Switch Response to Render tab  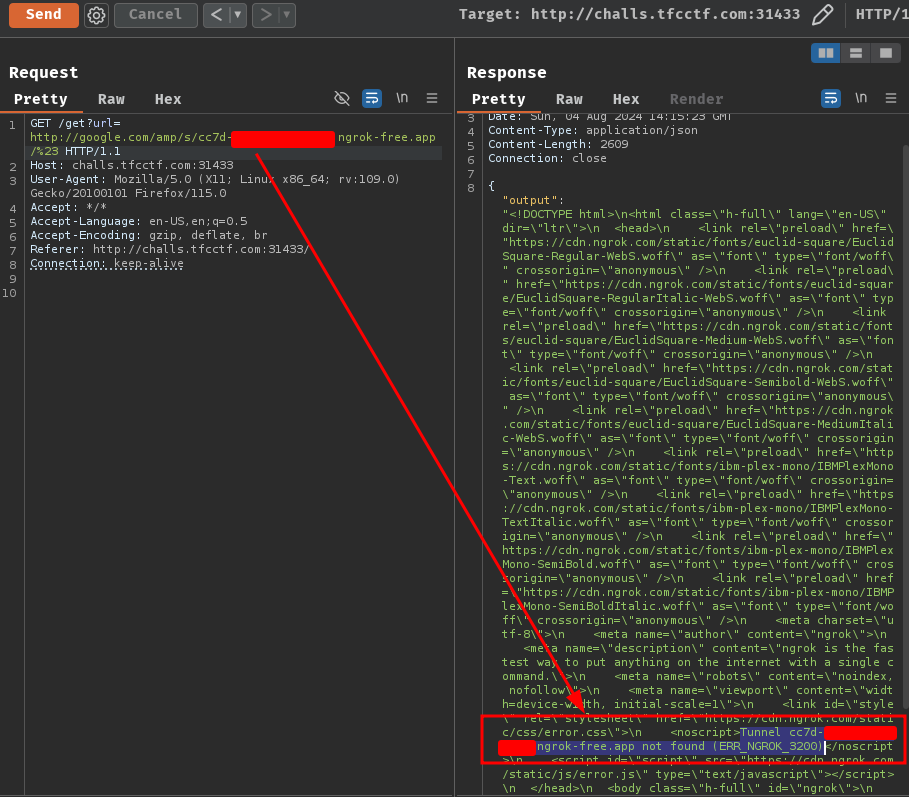click(x=696, y=99)
